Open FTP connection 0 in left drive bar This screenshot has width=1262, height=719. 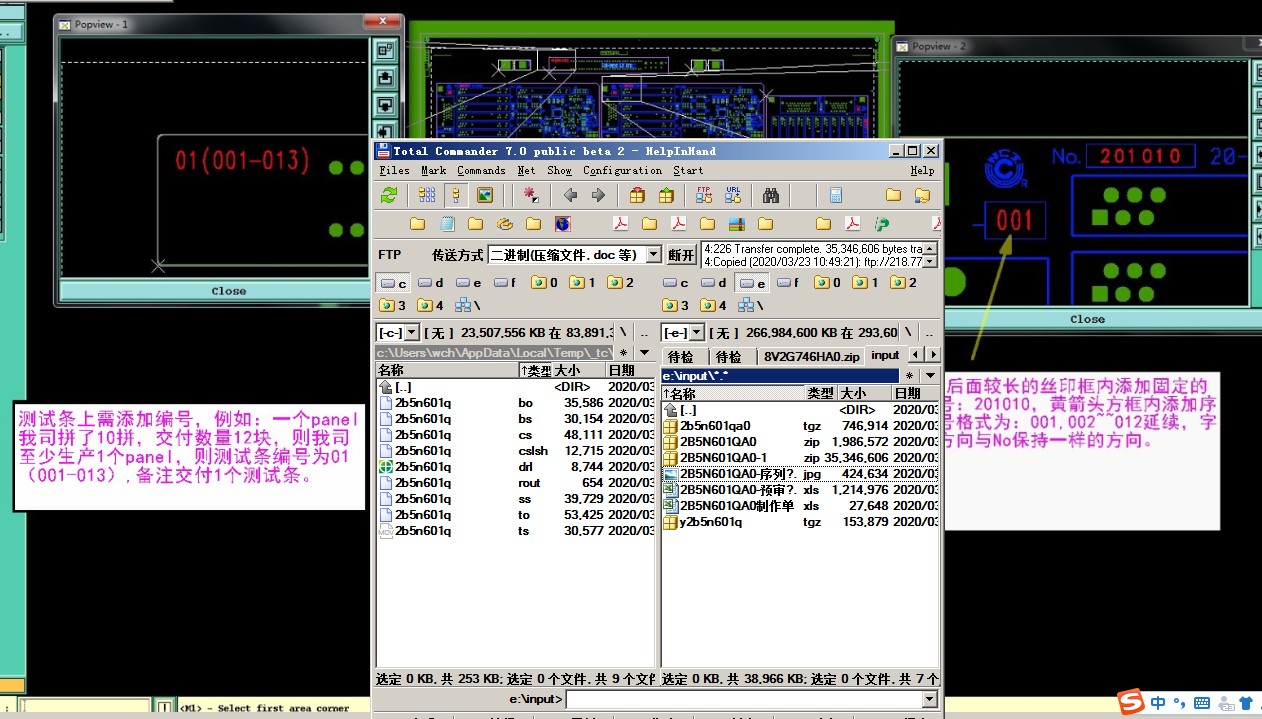point(545,283)
